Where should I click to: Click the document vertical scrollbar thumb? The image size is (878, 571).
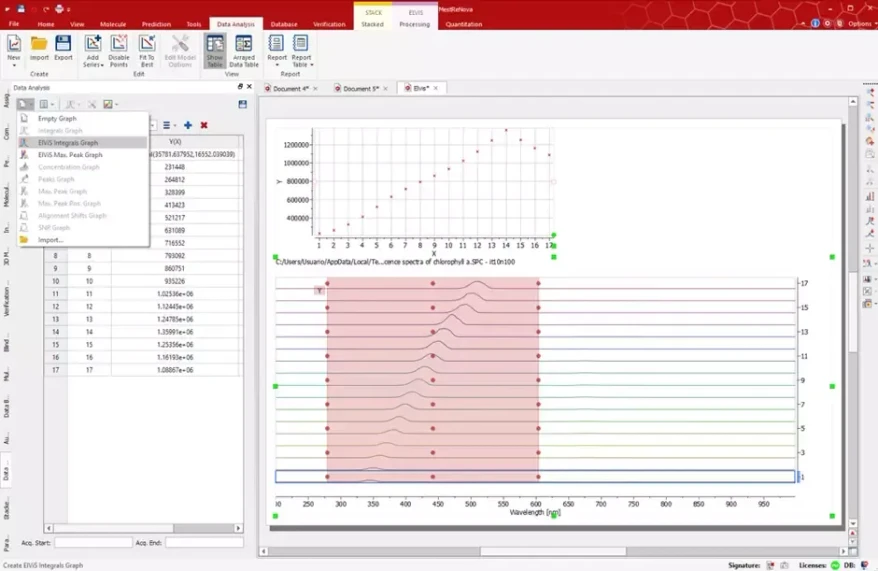[x=852, y=311]
